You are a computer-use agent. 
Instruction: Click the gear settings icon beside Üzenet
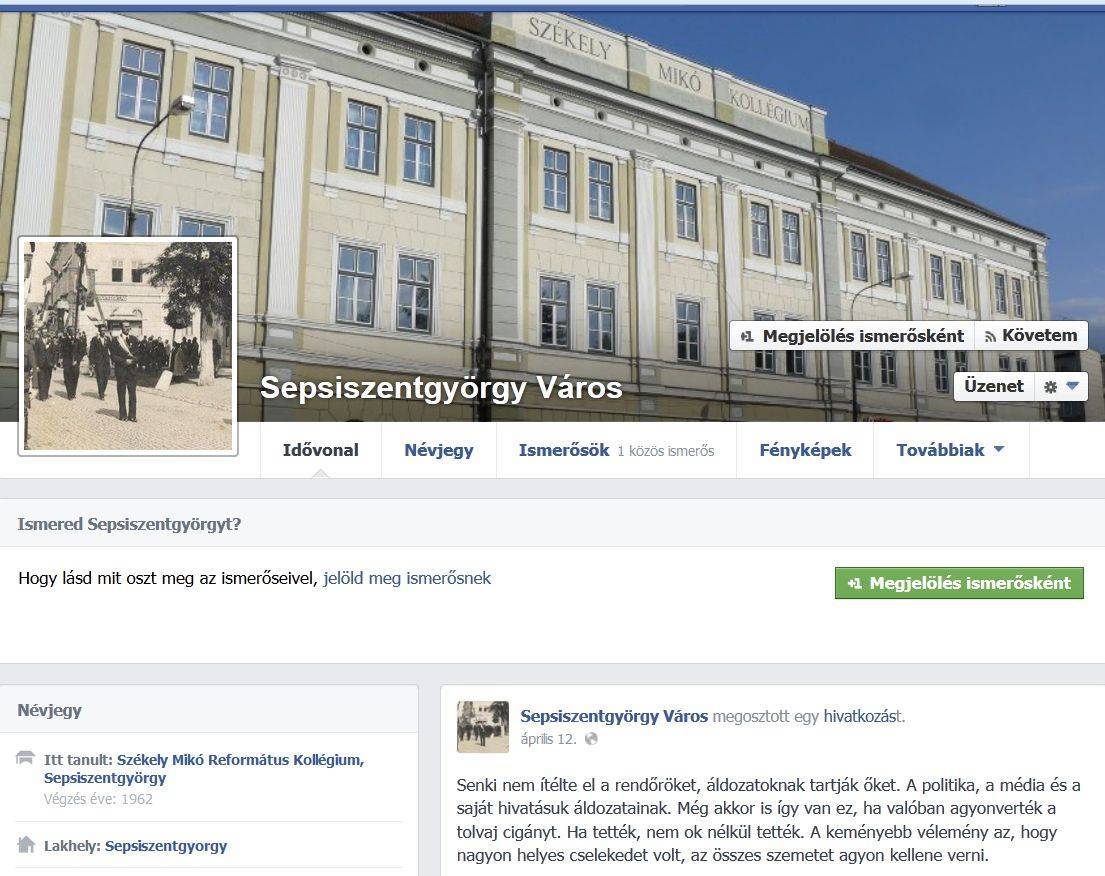(1050, 387)
